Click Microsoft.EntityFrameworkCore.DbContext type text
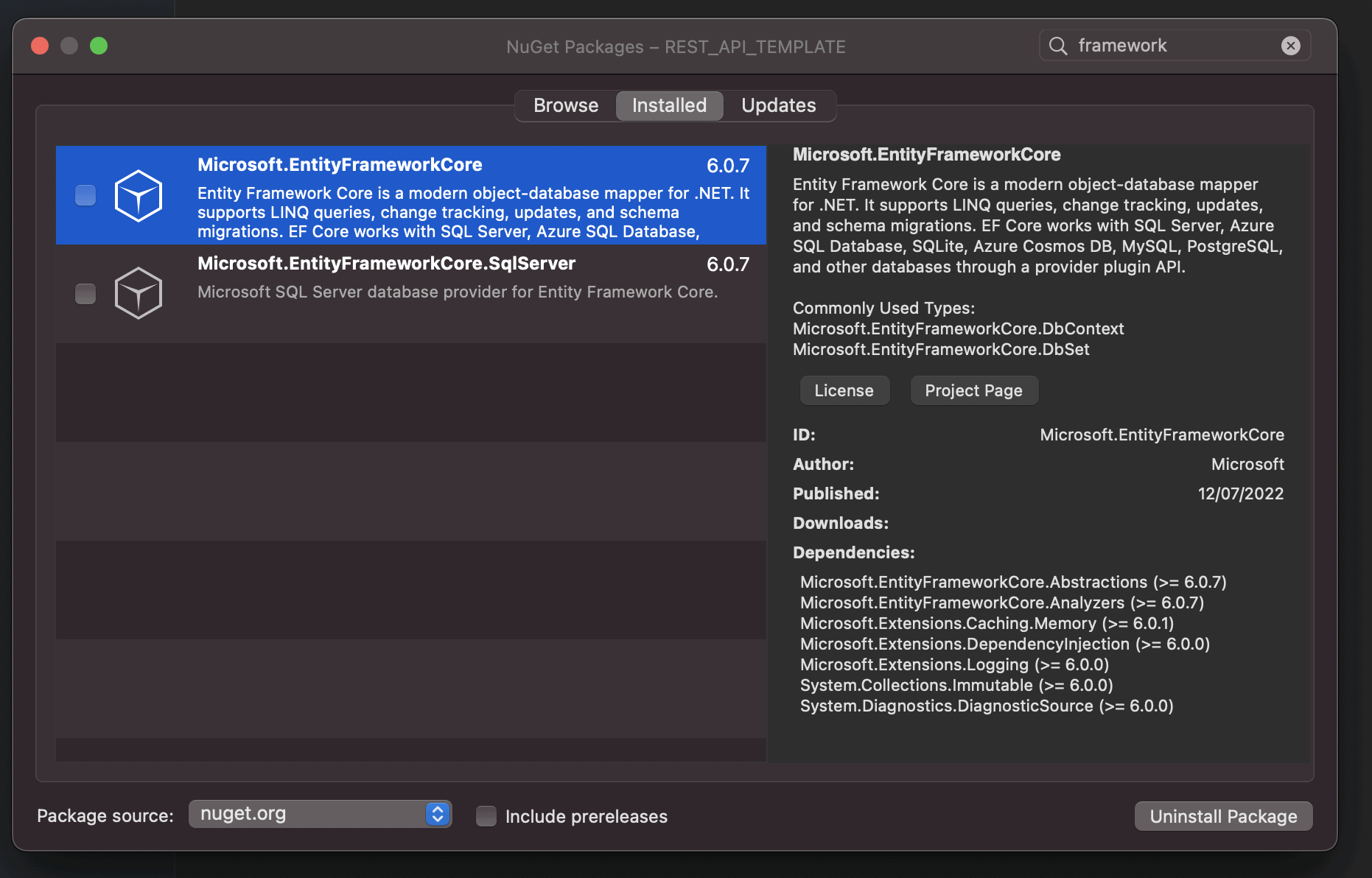The image size is (1372, 878). tap(958, 329)
